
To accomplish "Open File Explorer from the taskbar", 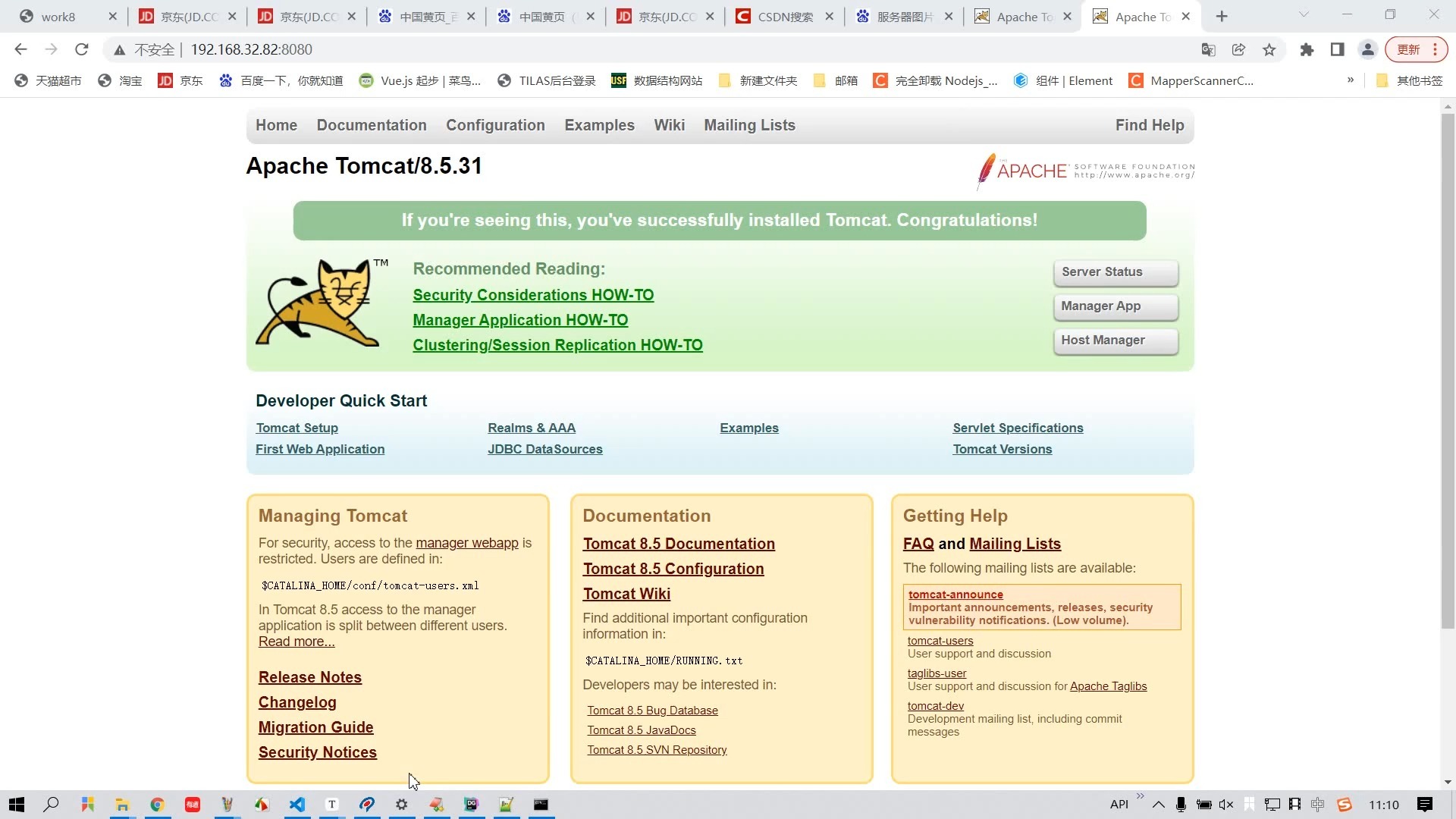I will point(122,805).
